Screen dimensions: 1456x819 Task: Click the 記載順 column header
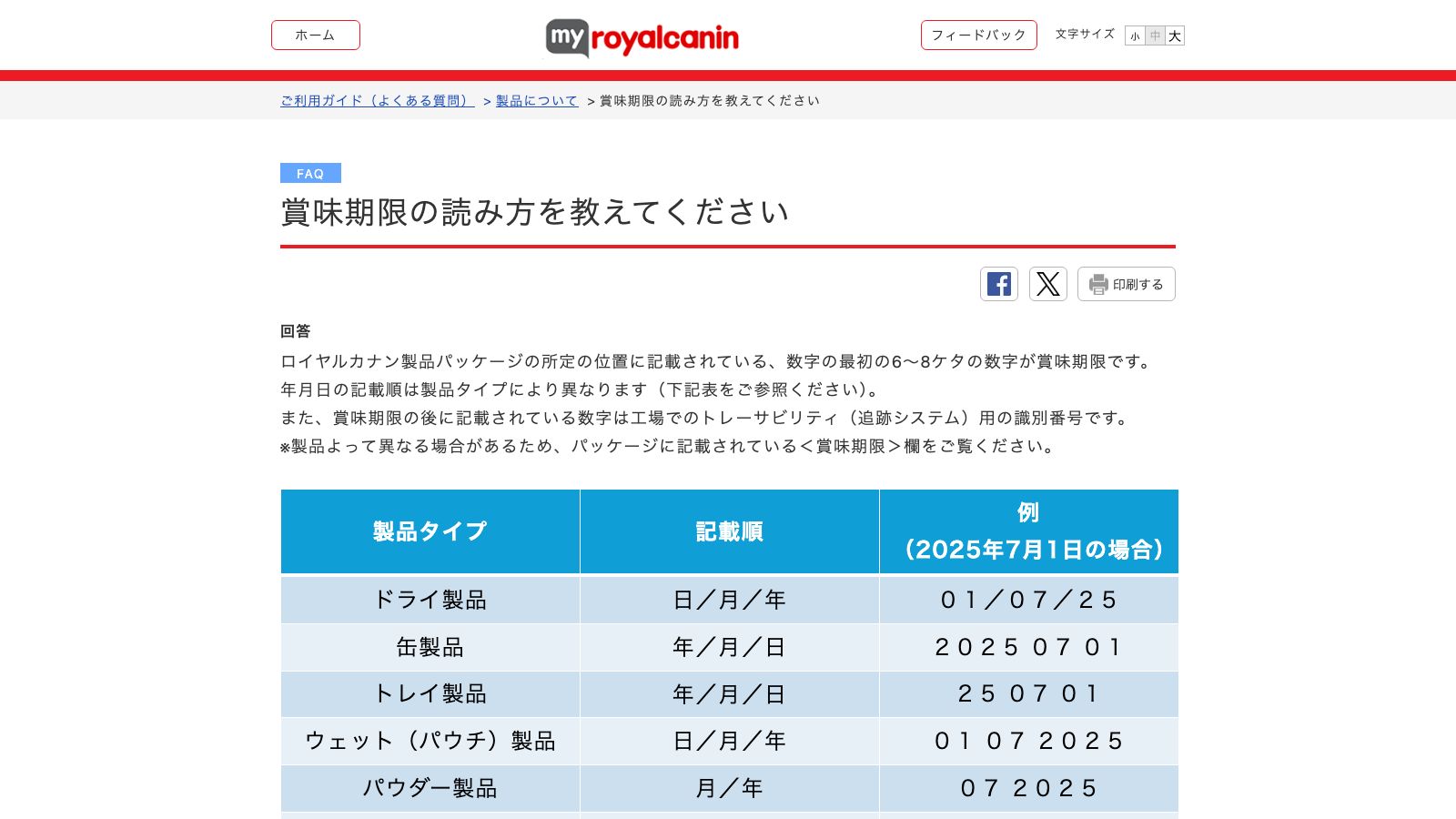[729, 531]
